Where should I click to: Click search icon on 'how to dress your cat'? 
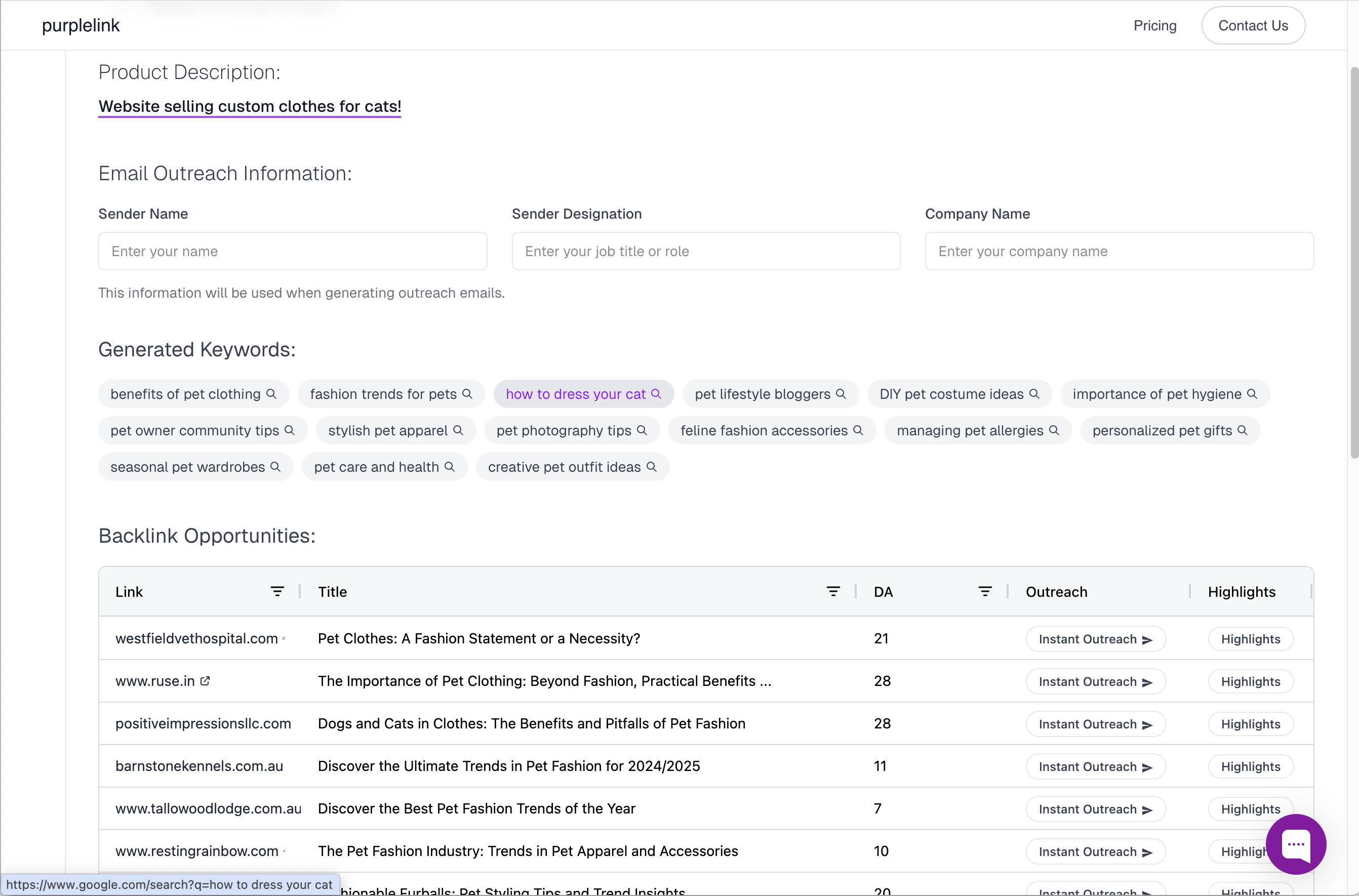656,394
